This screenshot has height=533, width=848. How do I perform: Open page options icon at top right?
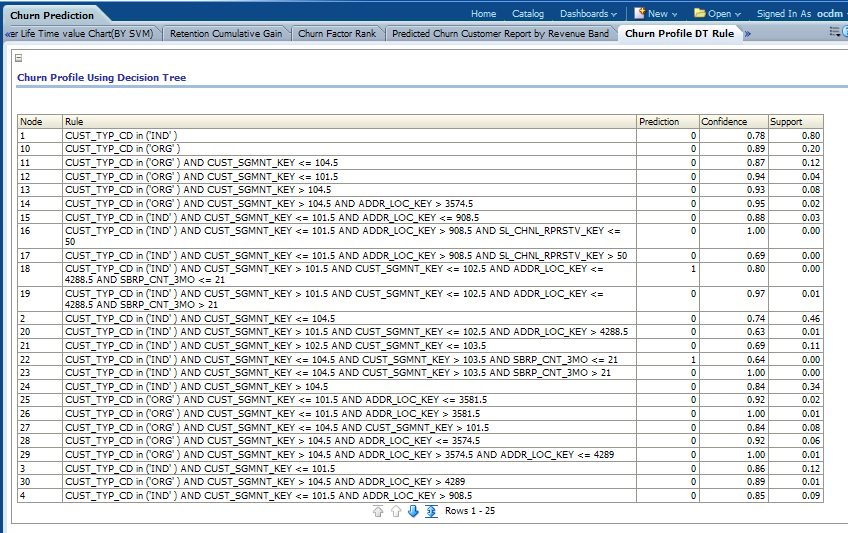(x=836, y=32)
